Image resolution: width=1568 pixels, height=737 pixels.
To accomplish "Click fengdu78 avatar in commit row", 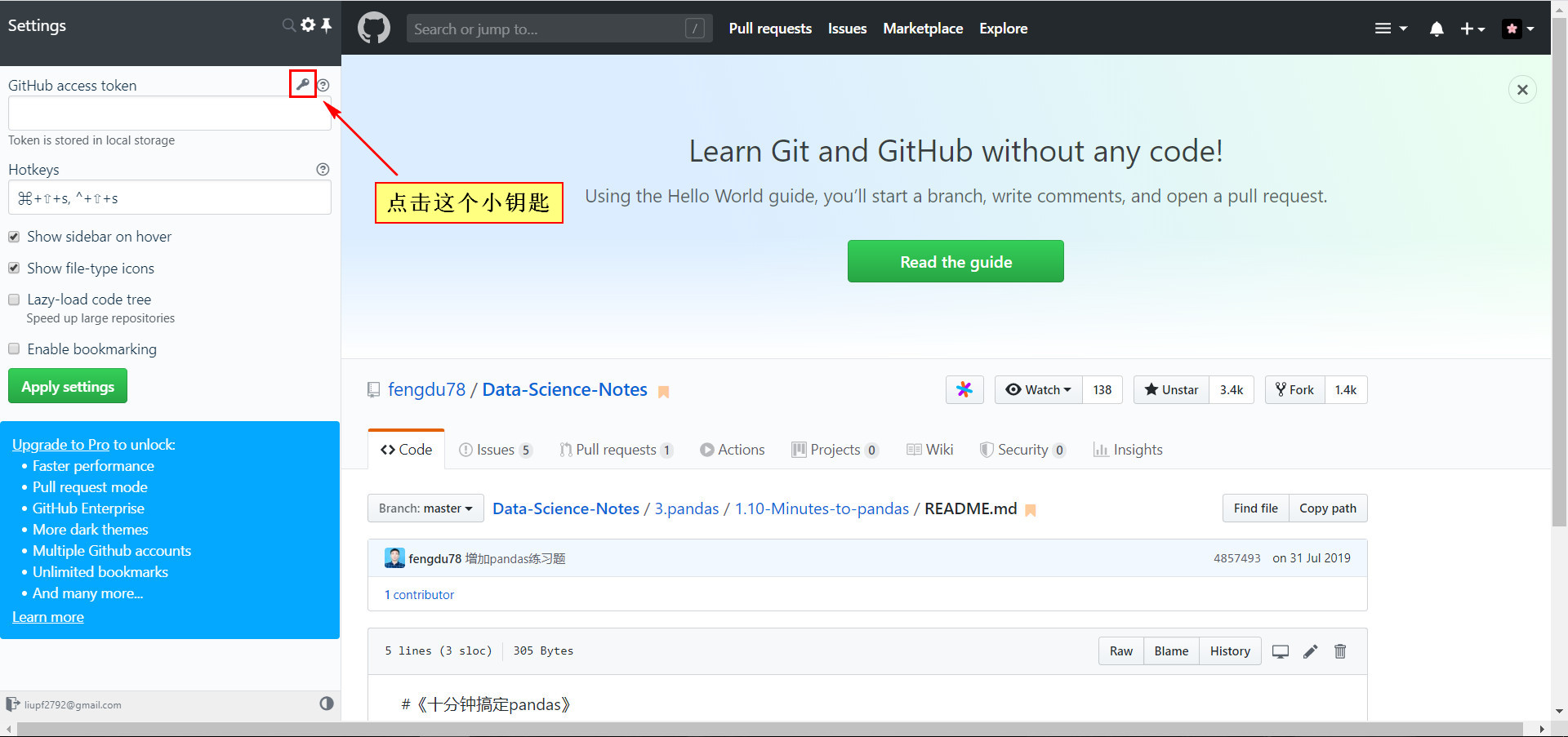I will click(x=394, y=558).
